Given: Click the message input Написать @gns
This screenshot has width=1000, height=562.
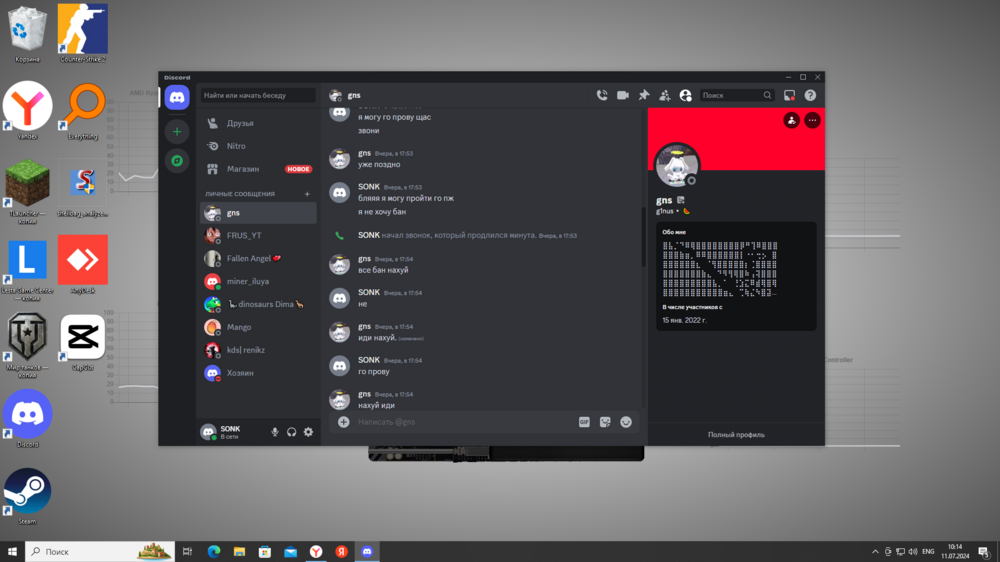Looking at the screenshot, I should [x=464, y=422].
